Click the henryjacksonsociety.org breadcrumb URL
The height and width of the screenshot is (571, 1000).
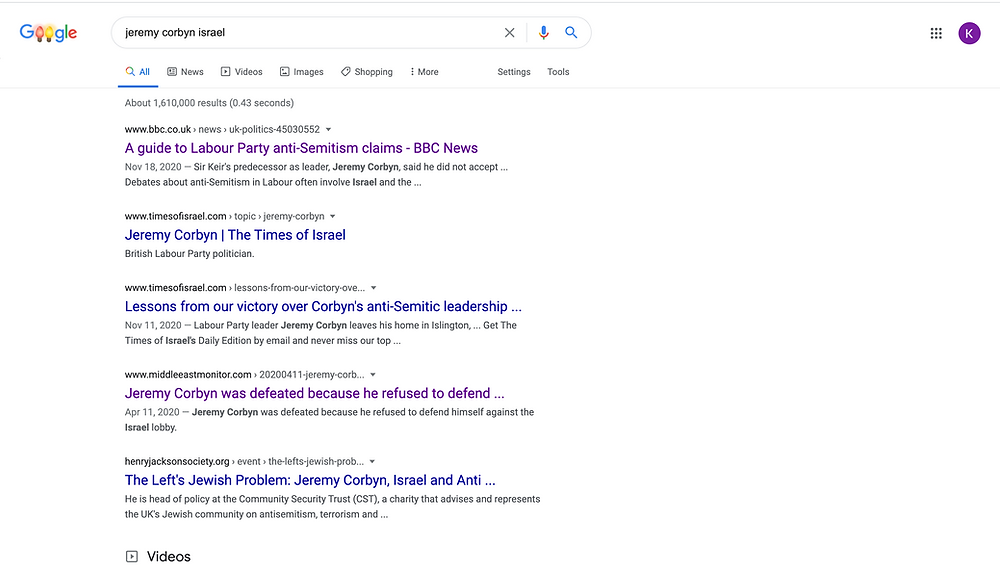(x=244, y=461)
